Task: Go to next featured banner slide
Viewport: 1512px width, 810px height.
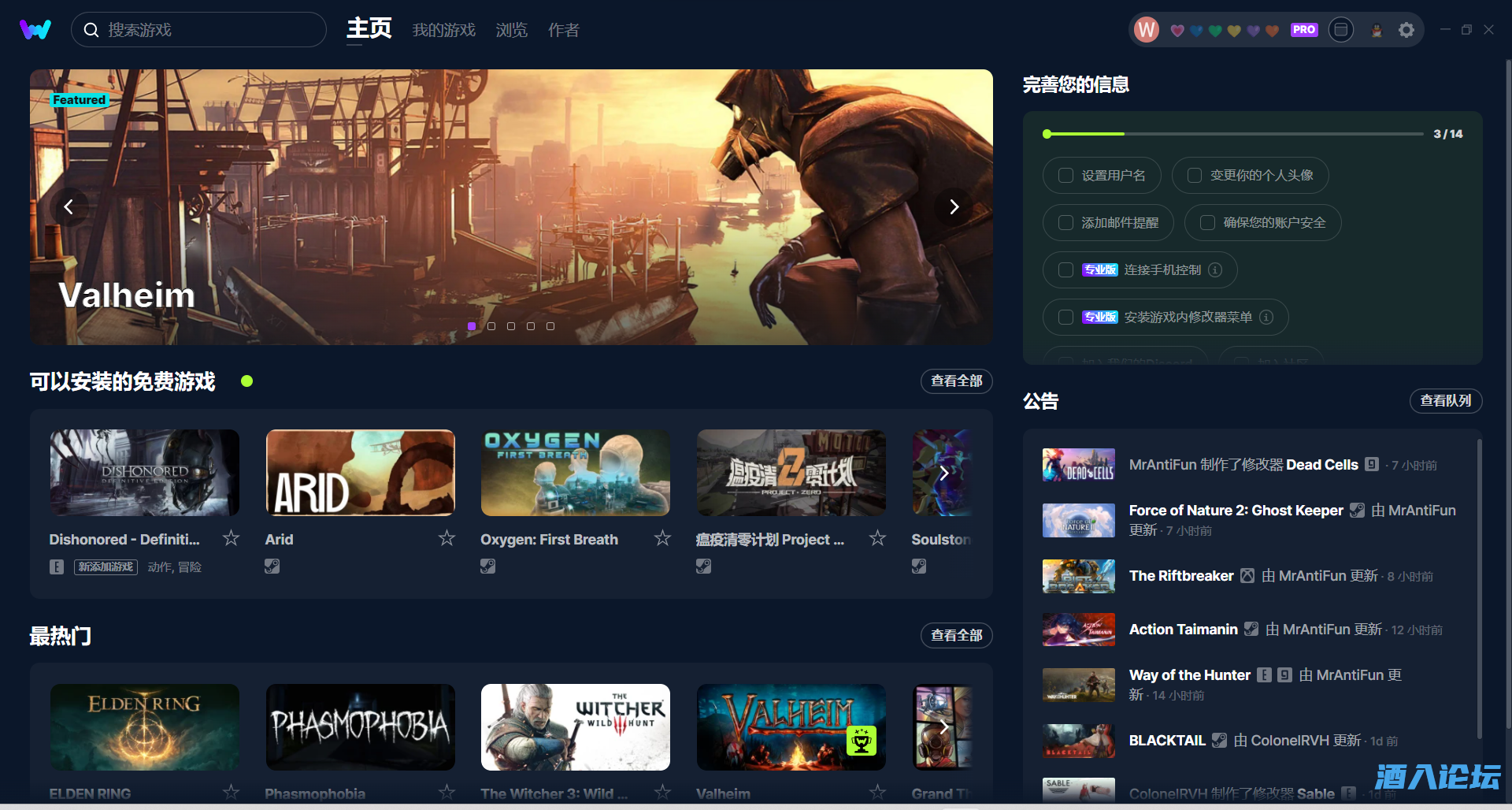Action: coord(954,207)
